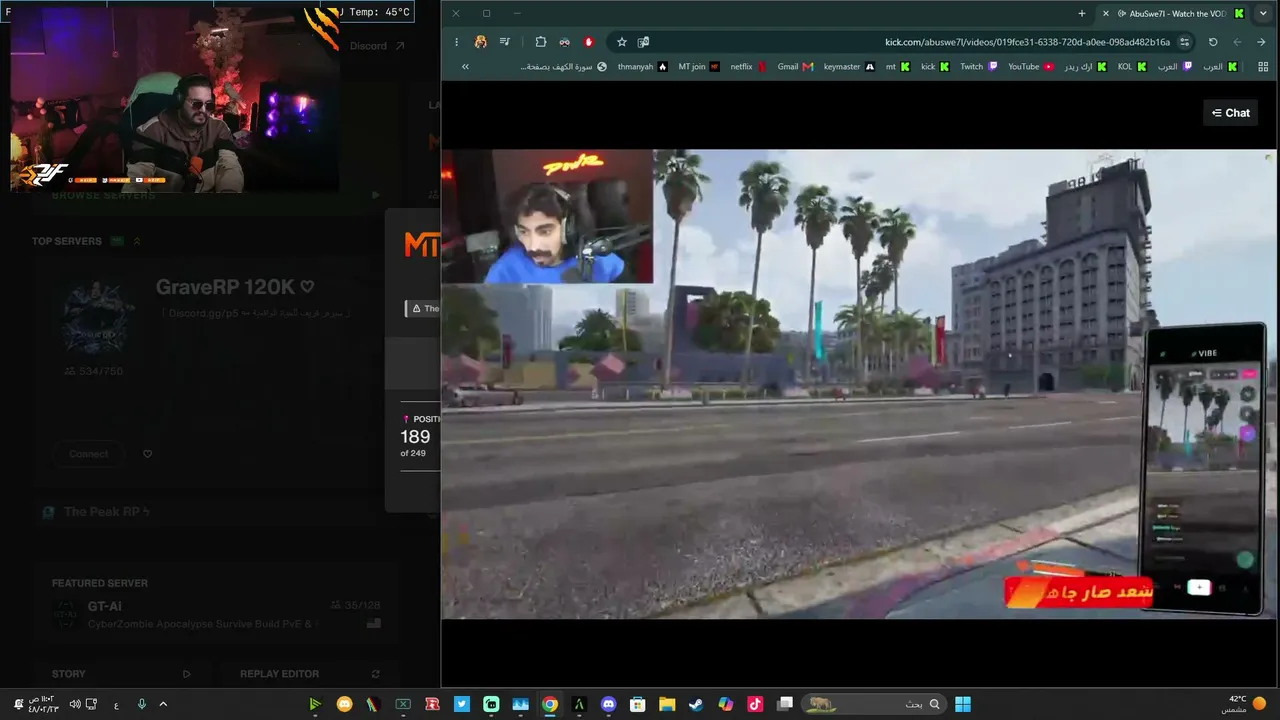Open the Chrome three-dot menu
This screenshot has height=720, width=1280.
(456, 42)
